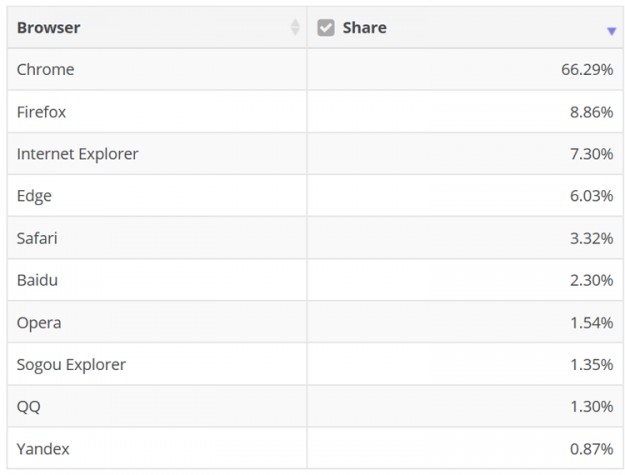Image resolution: width=625 pixels, height=475 pixels.
Task: Click the 0.87% share value
Action: pos(591,449)
